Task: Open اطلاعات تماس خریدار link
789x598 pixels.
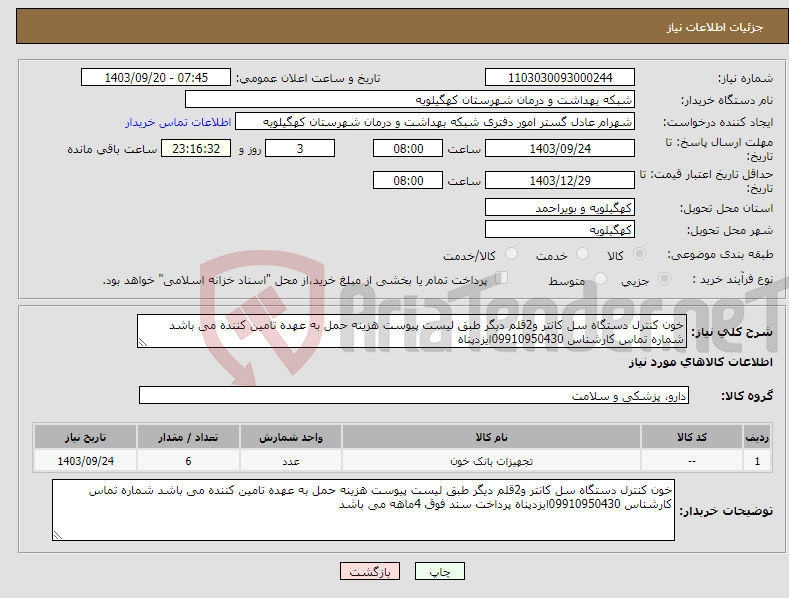Action: (x=178, y=122)
